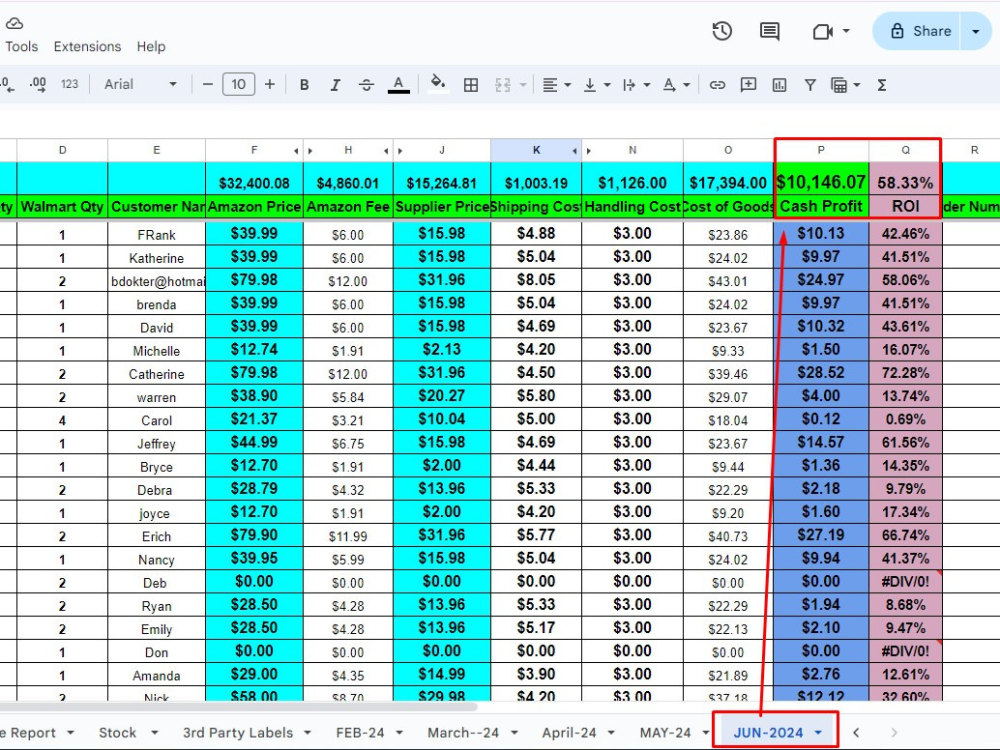Open fill color paint bucket

tap(438, 84)
